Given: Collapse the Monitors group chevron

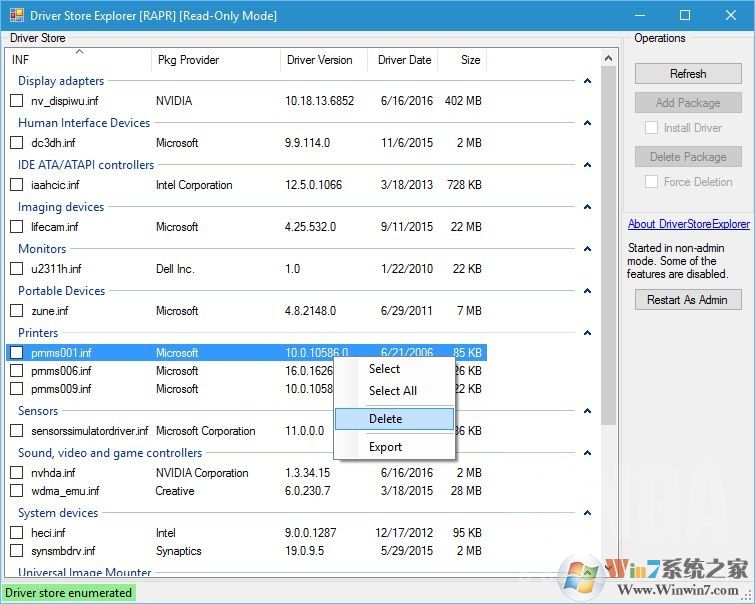Looking at the screenshot, I should click(x=587, y=249).
